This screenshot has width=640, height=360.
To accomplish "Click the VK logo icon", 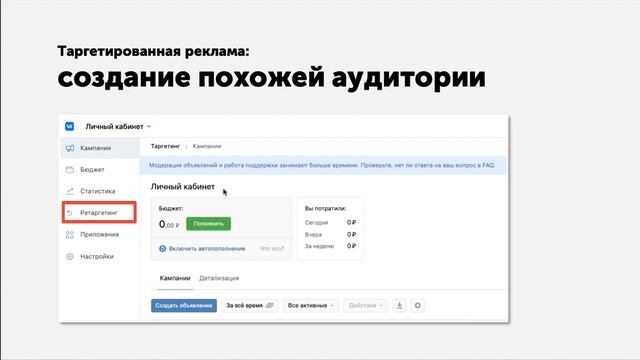I will tap(70, 127).
